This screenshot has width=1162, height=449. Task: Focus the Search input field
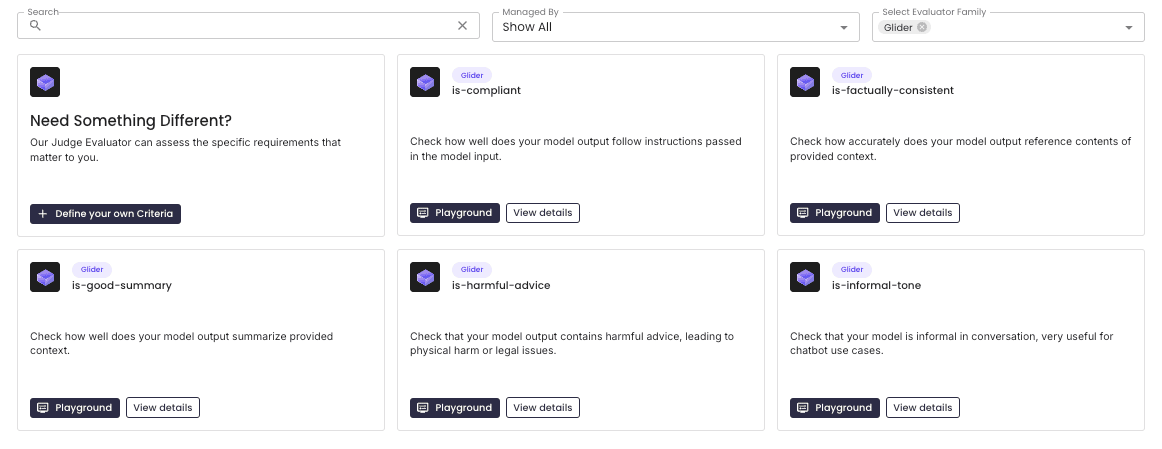tap(248, 26)
